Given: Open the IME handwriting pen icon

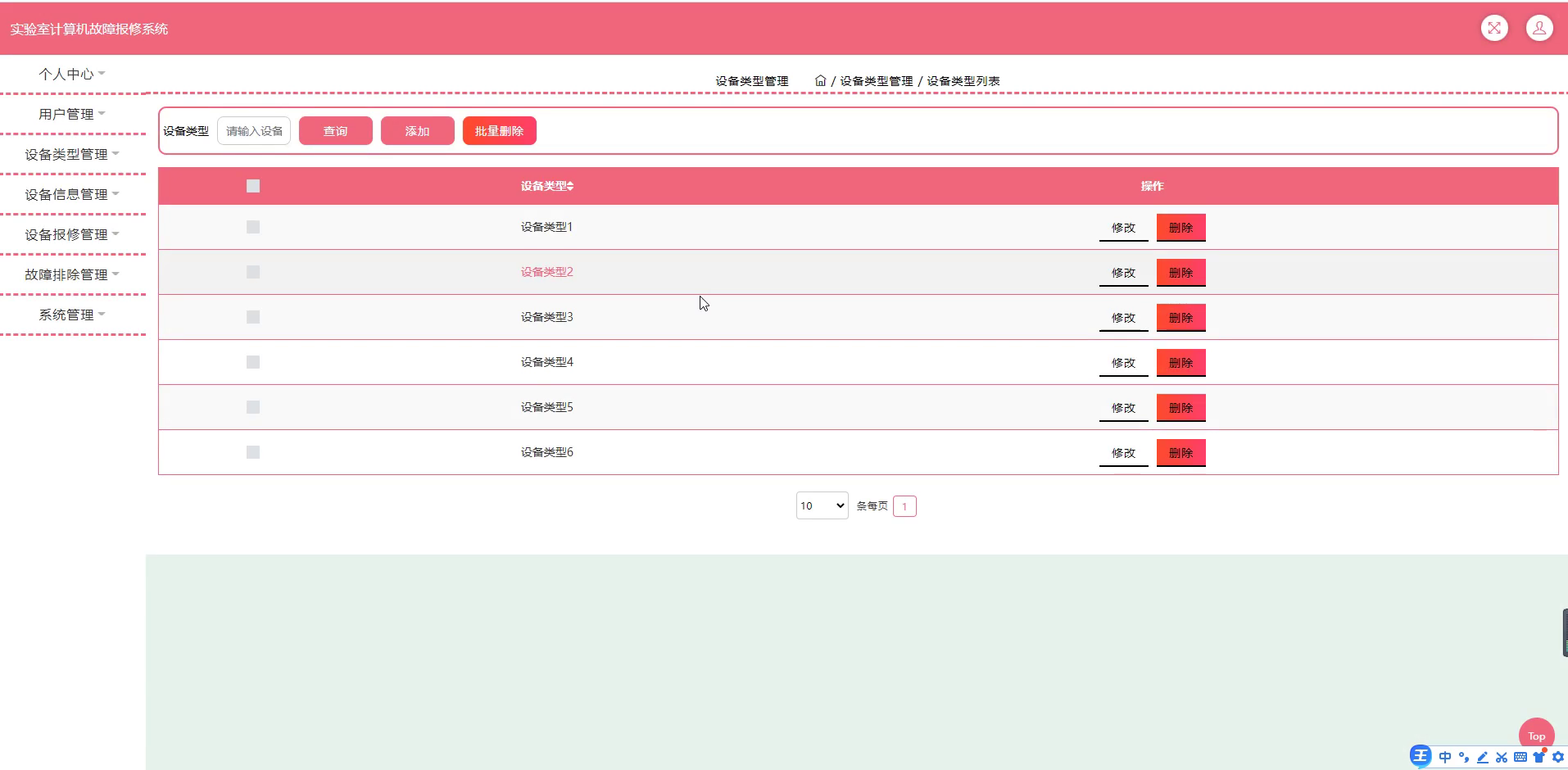Looking at the screenshot, I should [x=1483, y=757].
